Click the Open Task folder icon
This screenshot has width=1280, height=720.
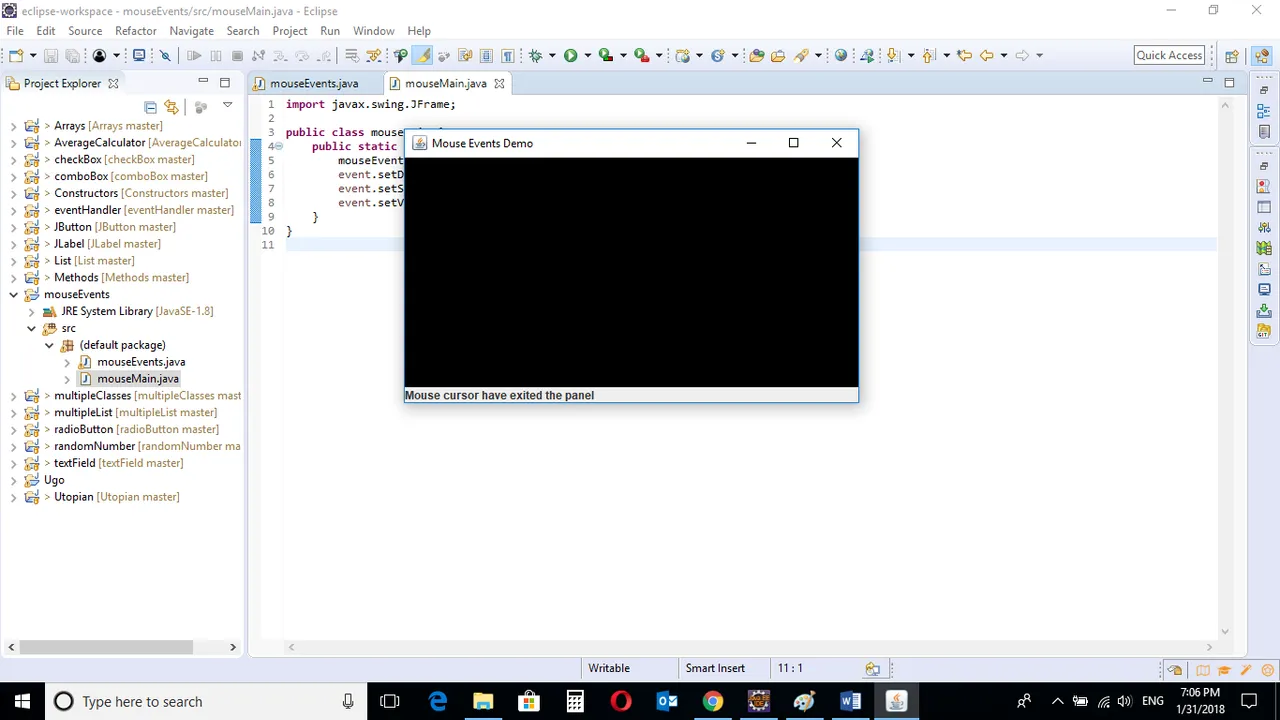coord(777,55)
